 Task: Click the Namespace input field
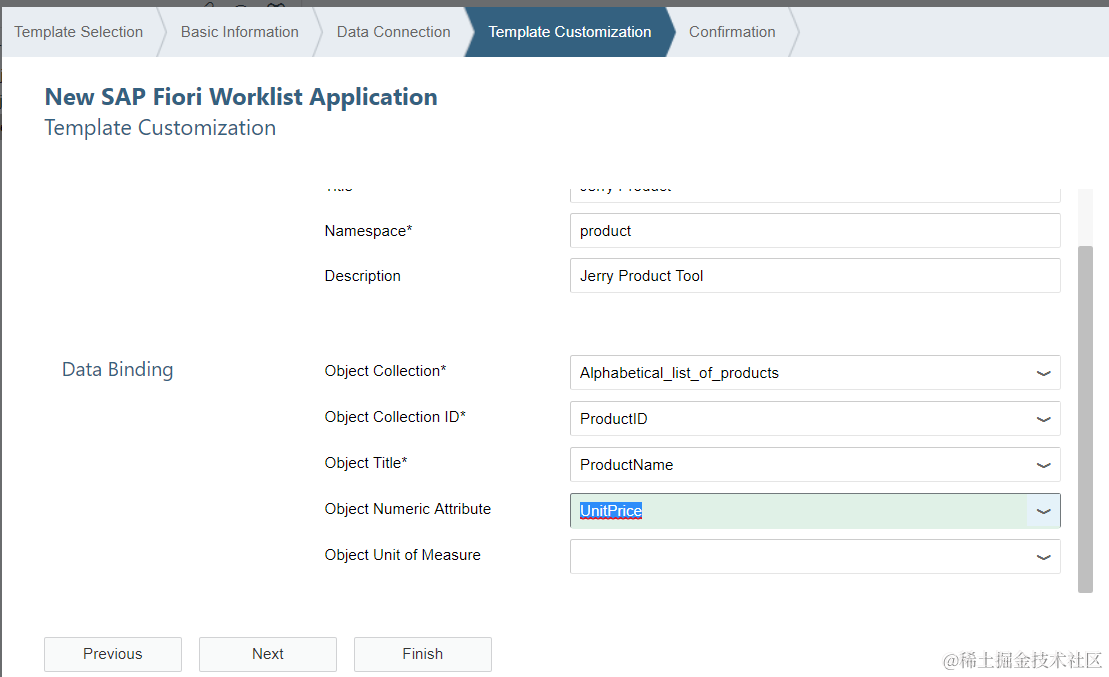pos(815,231)
